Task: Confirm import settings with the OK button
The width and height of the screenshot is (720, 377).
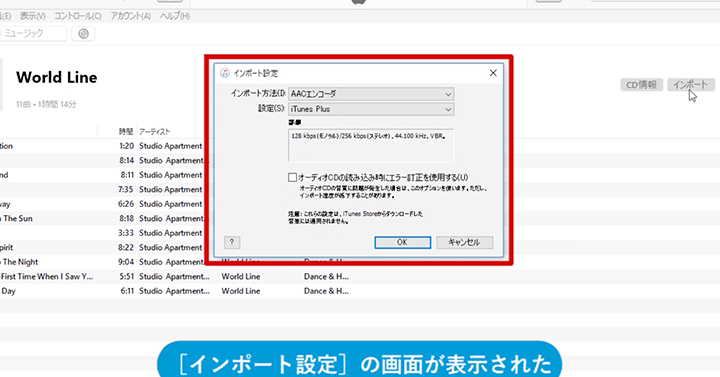Action: click(x=402, y=242)
